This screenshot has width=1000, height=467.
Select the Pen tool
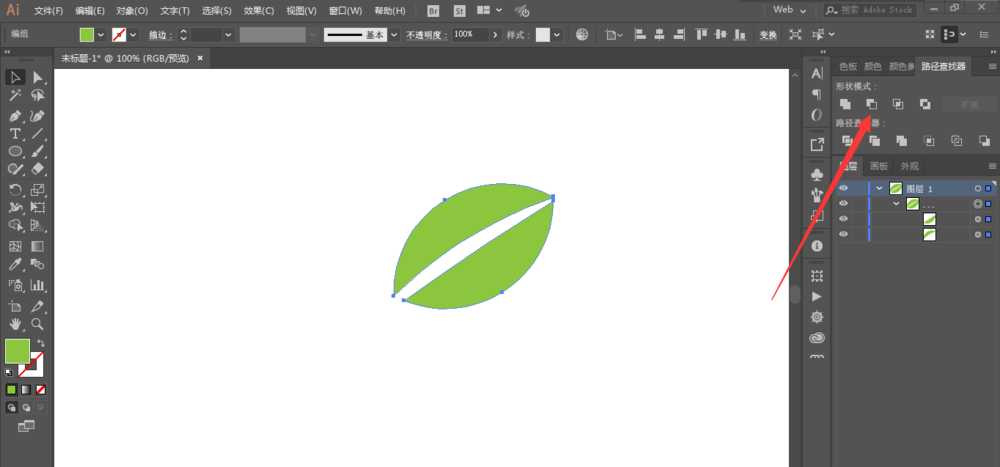[x=15, y=116]
